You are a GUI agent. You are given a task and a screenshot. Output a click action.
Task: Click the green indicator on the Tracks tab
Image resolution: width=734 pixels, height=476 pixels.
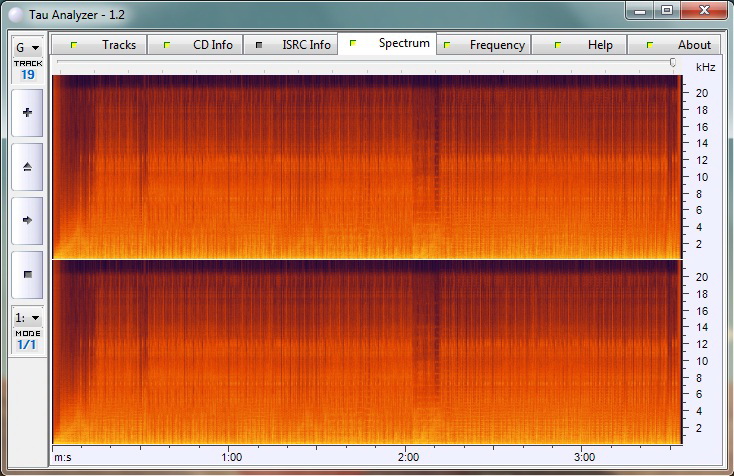(73, 45)
